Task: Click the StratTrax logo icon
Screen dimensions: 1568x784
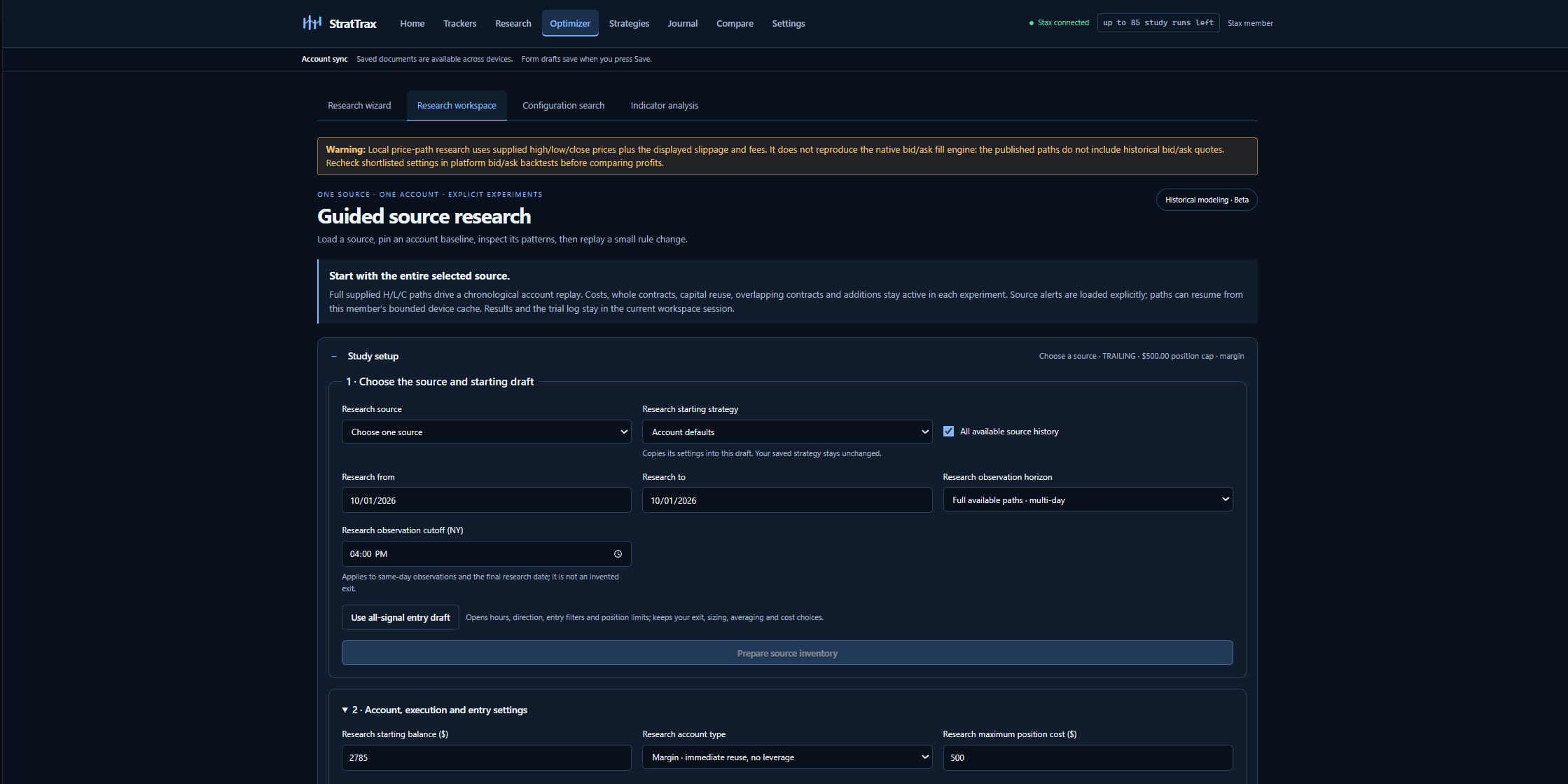Action: pyautogui.click(x=312, y=23)
